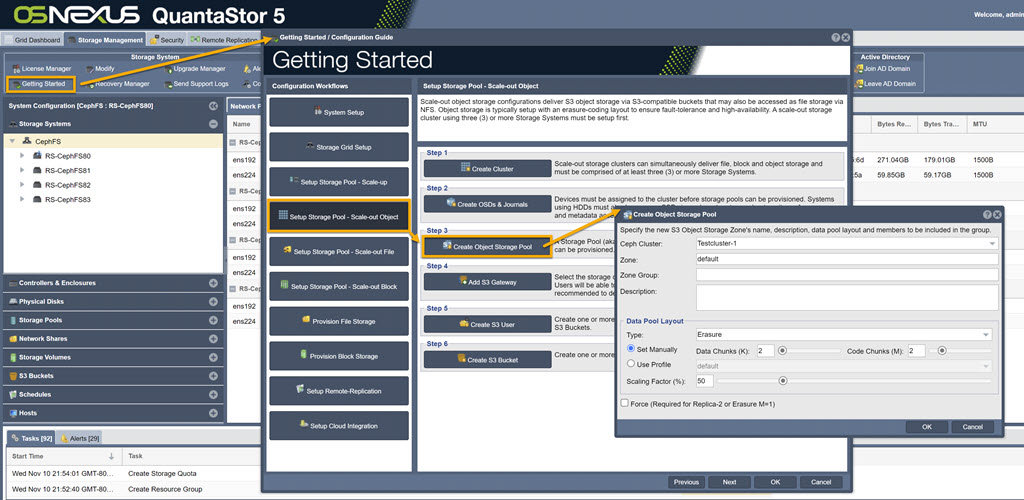Expand the S3 Buckets section
The image size is (1024, 500).
(x=213, y=376)
